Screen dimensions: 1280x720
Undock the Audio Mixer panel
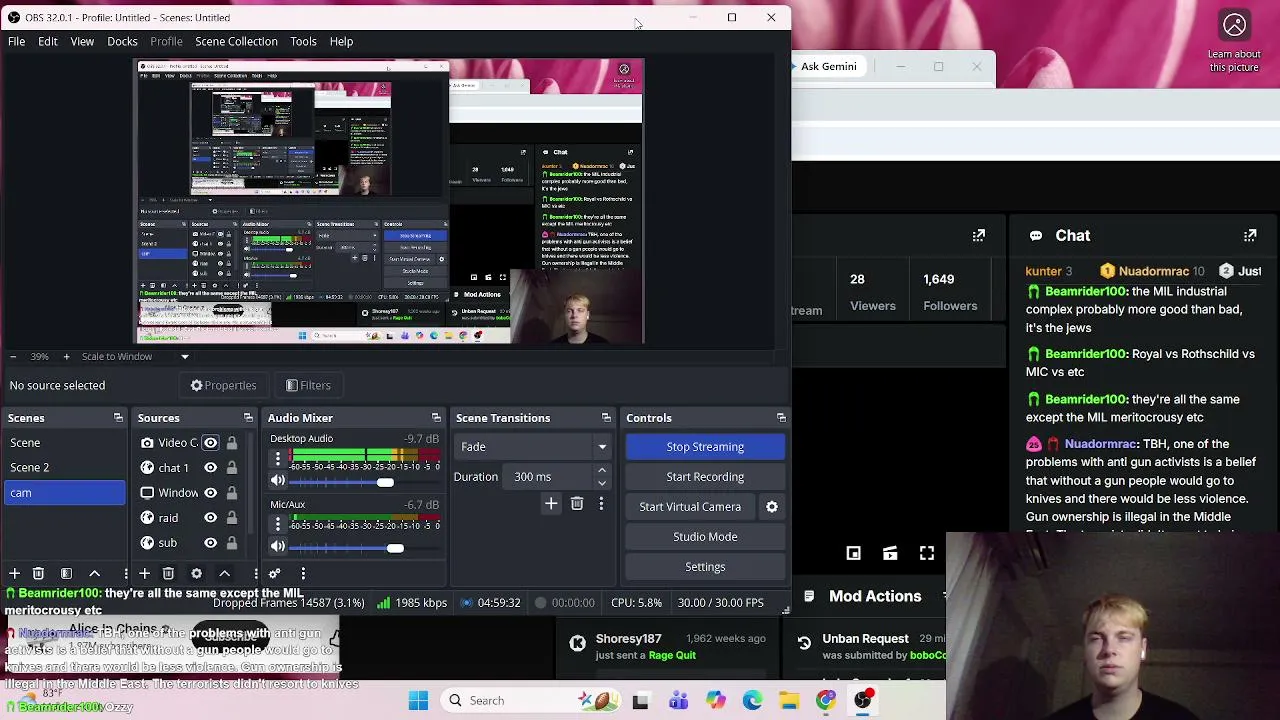coord(436,418)
